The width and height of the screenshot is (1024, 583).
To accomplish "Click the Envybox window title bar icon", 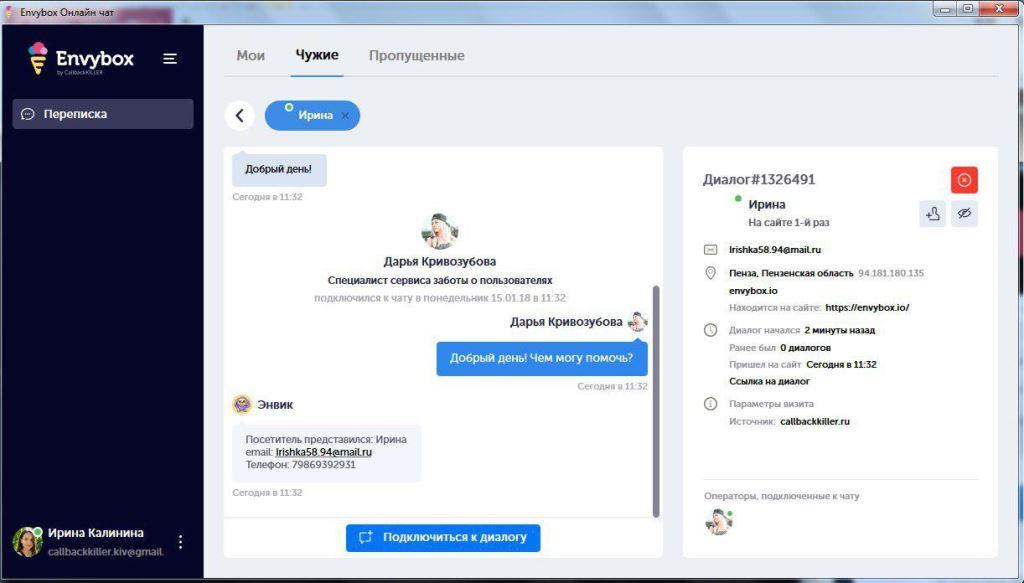I will pyautogui.click(x=9, y=12).
